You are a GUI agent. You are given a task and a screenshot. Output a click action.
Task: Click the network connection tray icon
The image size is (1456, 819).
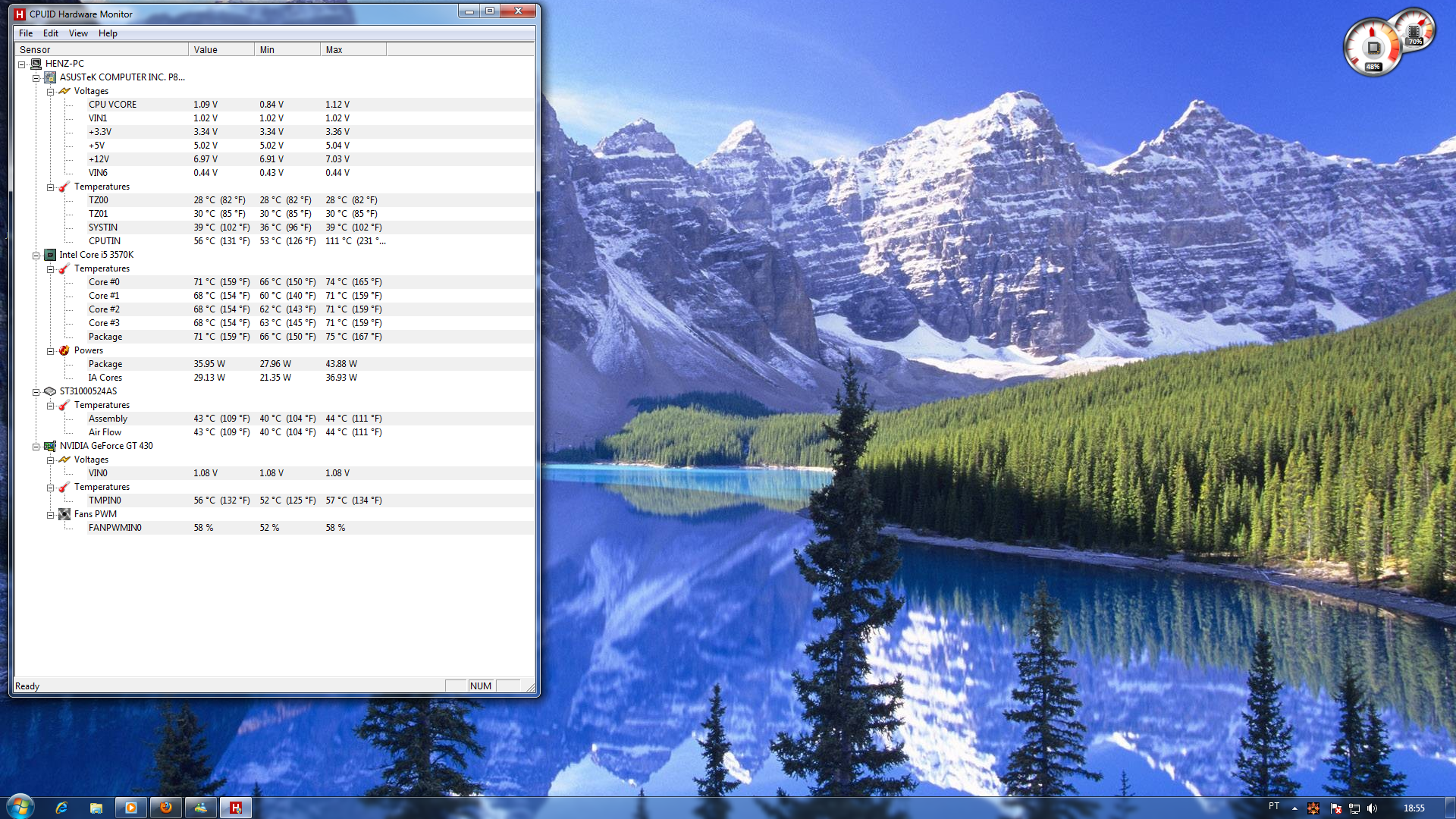(x=1354, y=808)
